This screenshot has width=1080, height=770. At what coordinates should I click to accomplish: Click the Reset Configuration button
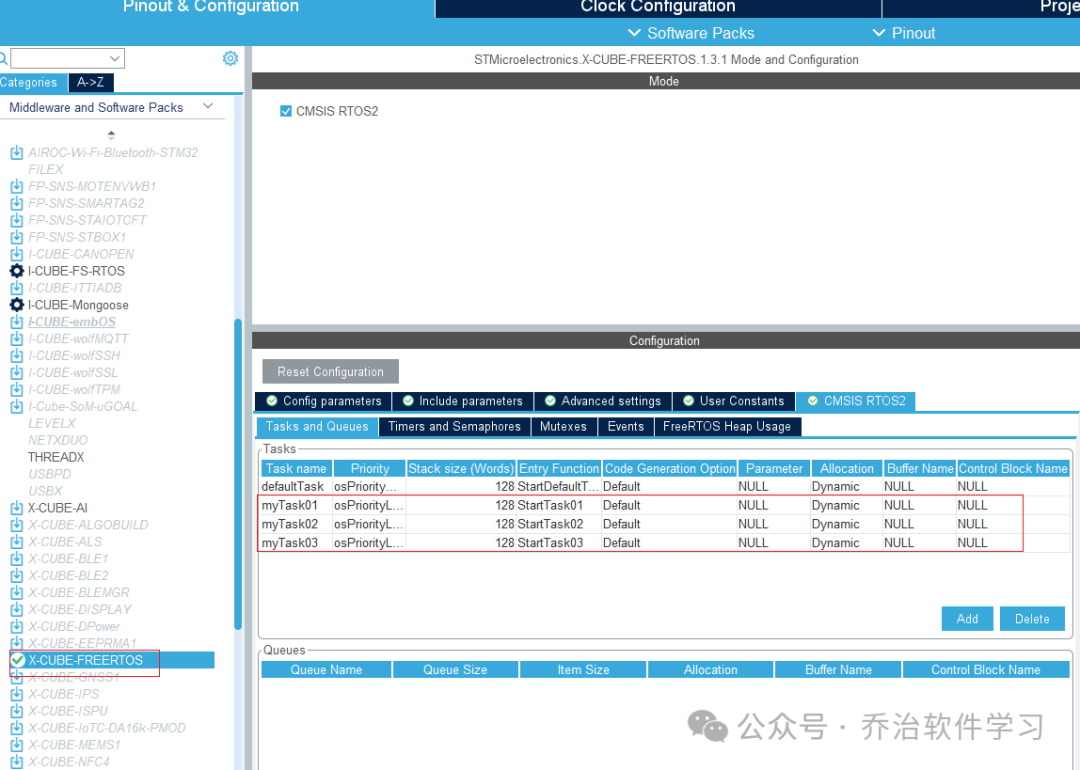[331, 371]
